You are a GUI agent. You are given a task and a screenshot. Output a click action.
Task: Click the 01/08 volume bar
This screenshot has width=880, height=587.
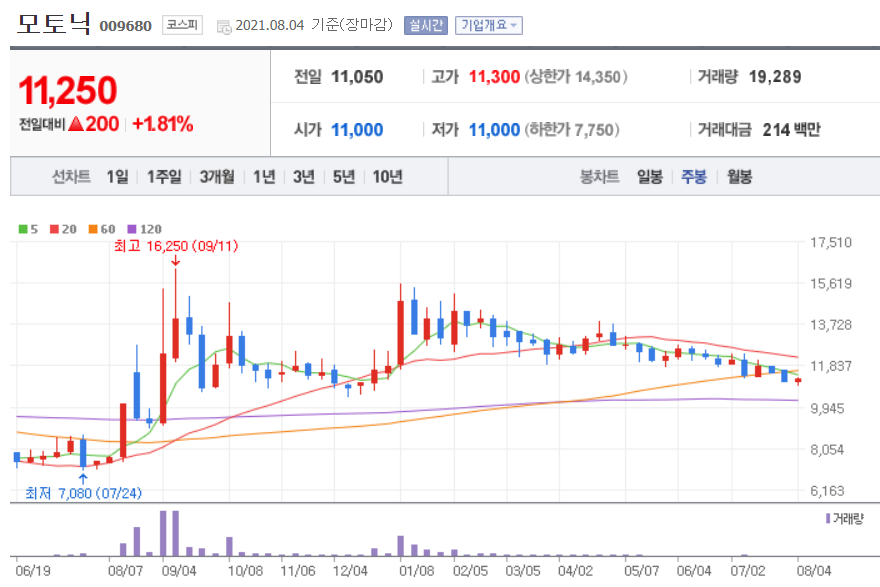tap(401, 546)
